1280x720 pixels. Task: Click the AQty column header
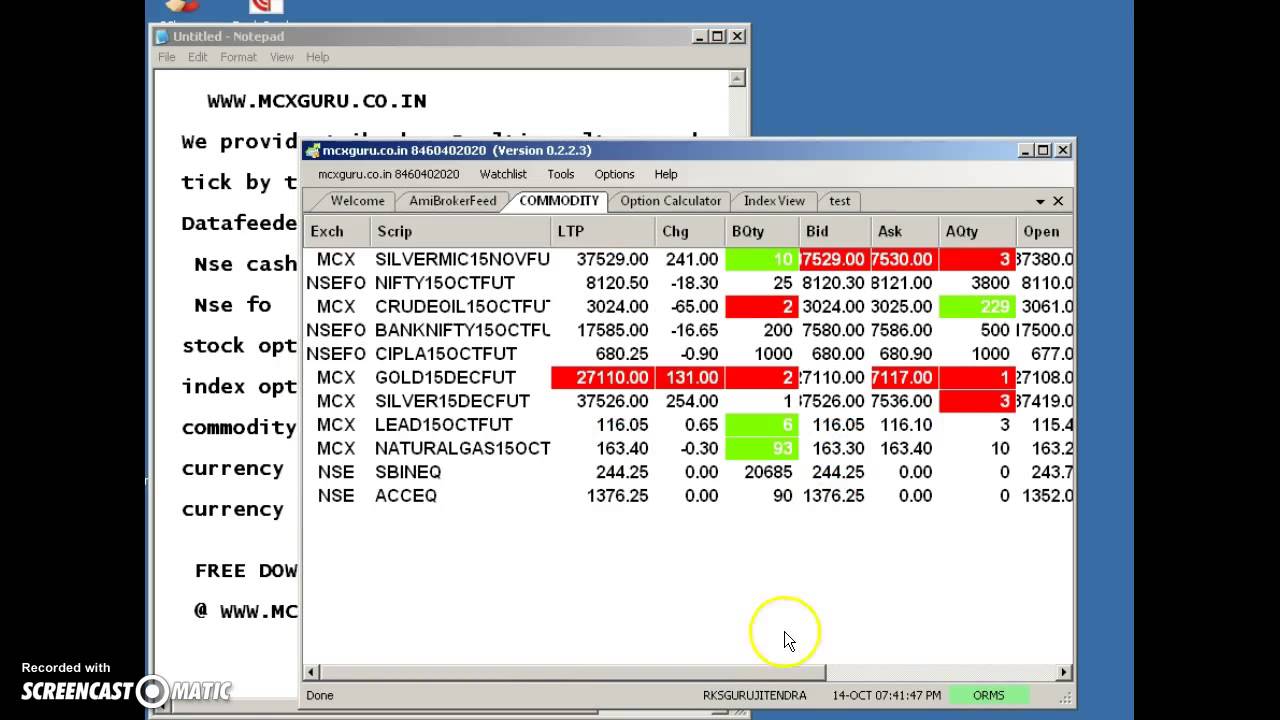point(977,231)
